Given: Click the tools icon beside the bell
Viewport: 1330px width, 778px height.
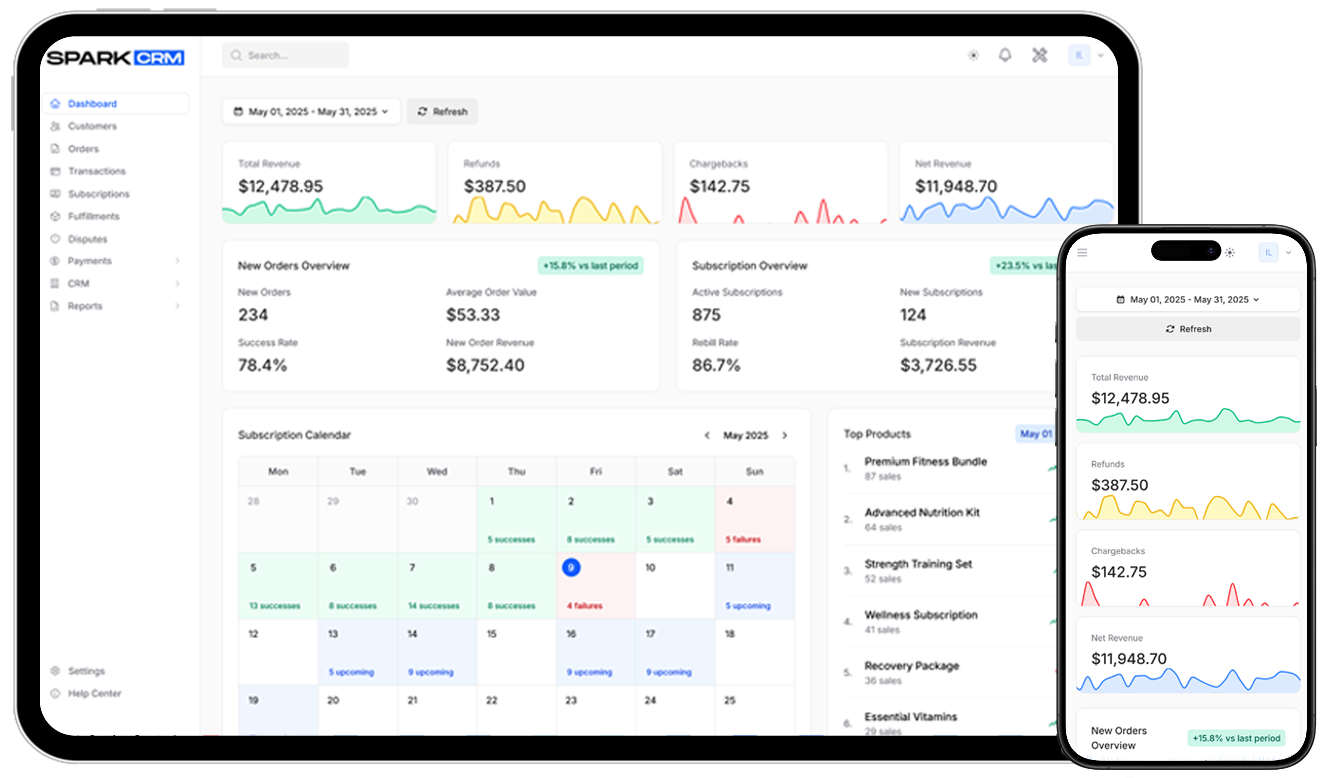Looking at the screenshot, I should (1040, 56).
